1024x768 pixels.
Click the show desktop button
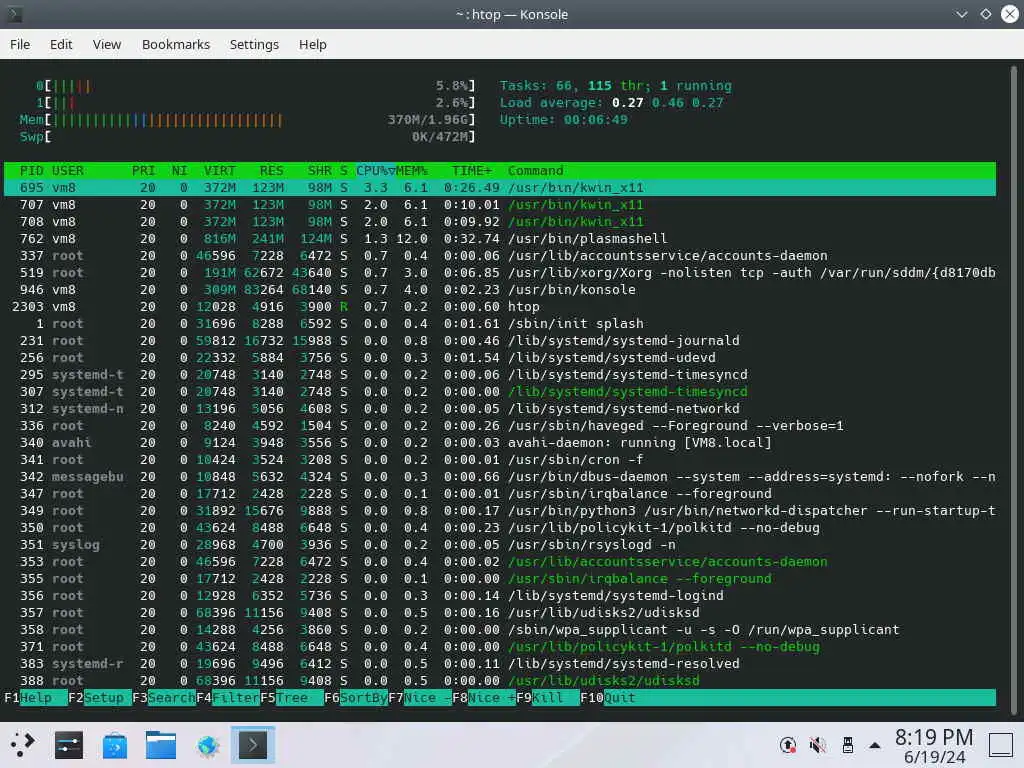(1000, 745)
